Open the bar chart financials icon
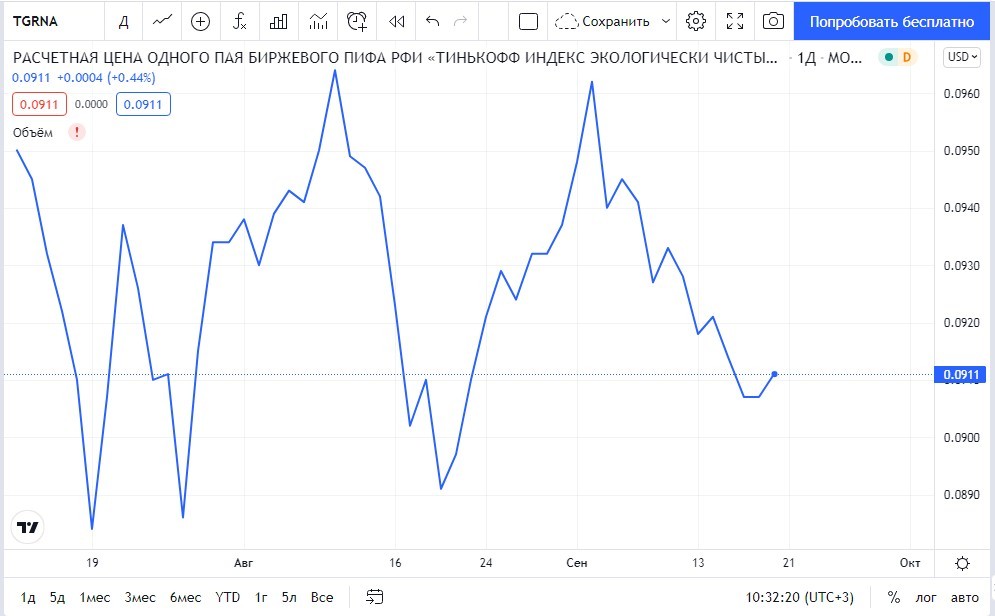 [279, 21]
